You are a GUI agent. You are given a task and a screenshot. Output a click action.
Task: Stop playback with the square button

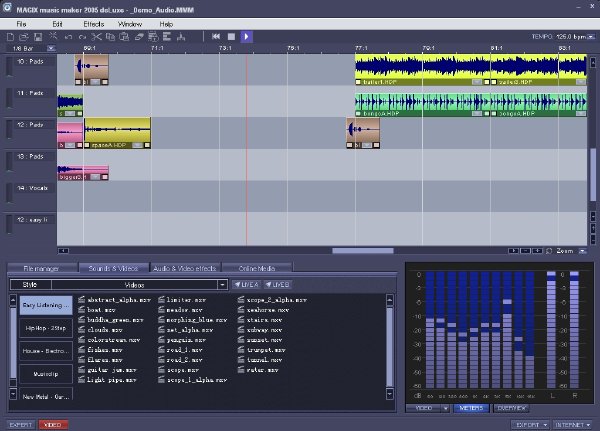231,36
